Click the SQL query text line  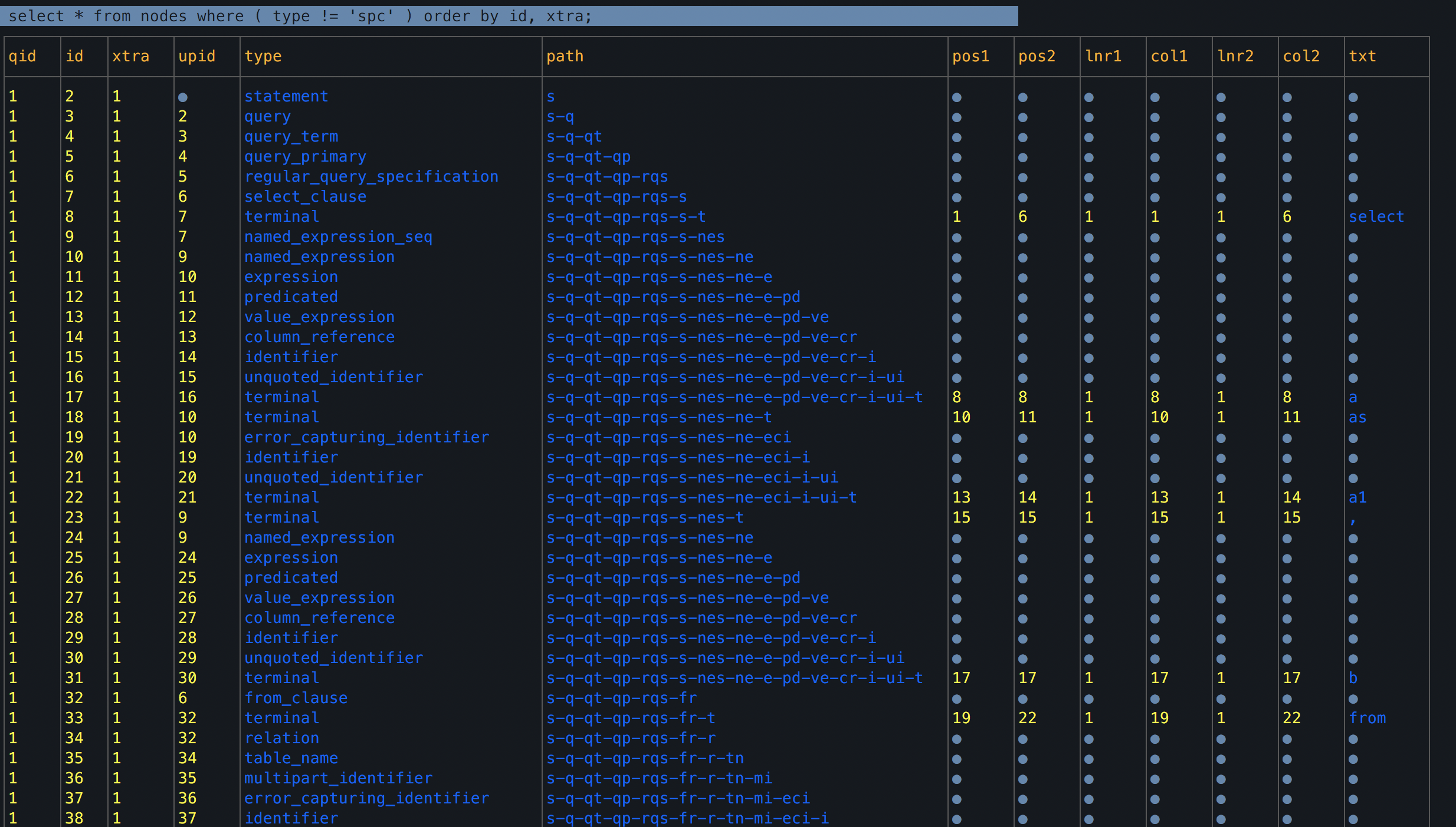(300, 16)
